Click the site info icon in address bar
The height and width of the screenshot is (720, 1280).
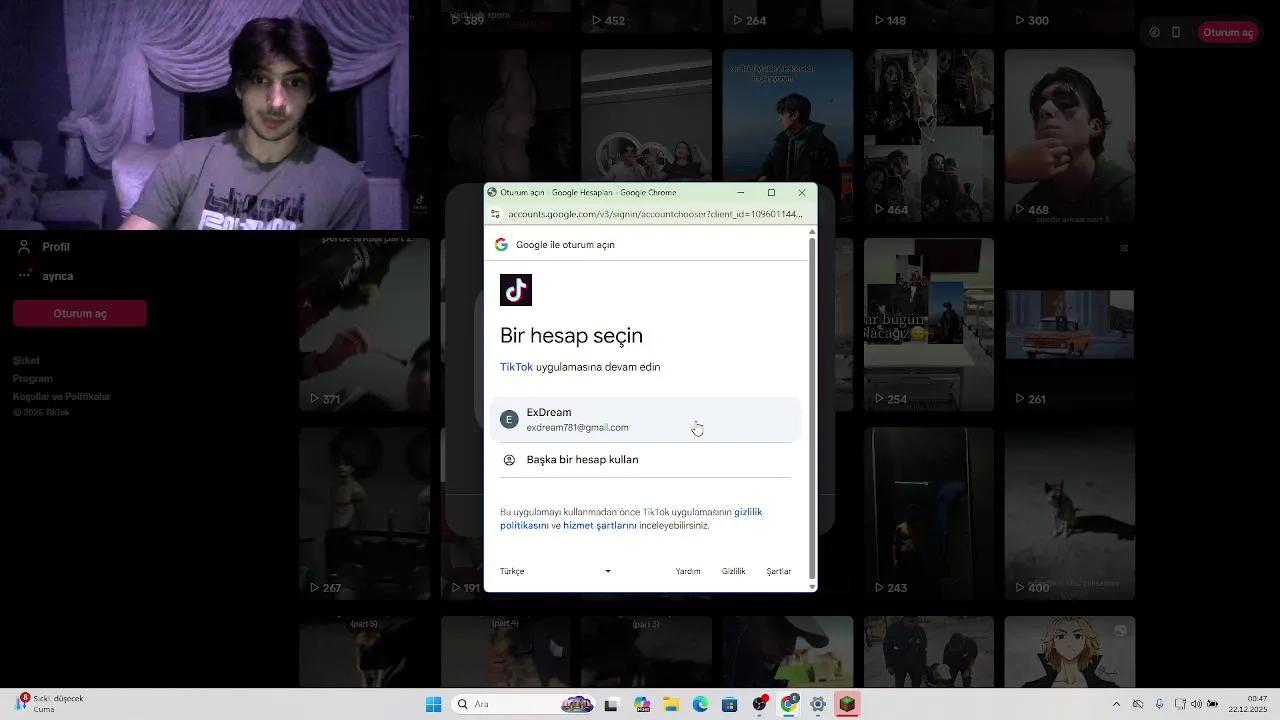495,214
